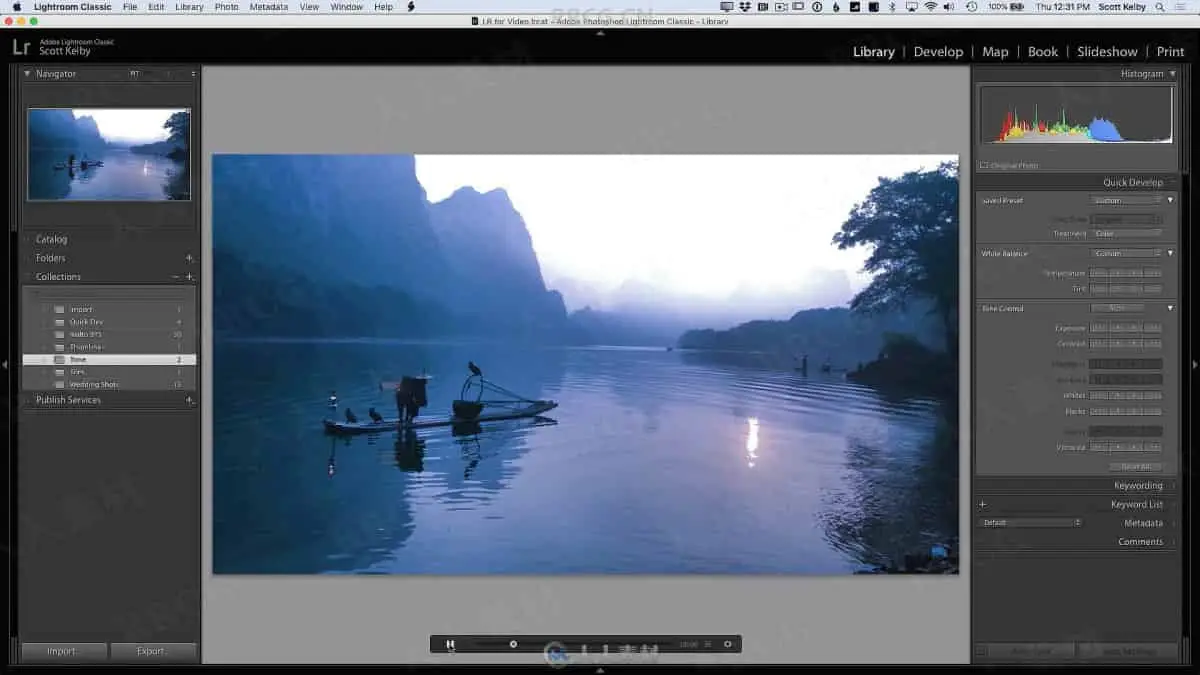Click the Wi-Fi status icon

tap(931, 7)
